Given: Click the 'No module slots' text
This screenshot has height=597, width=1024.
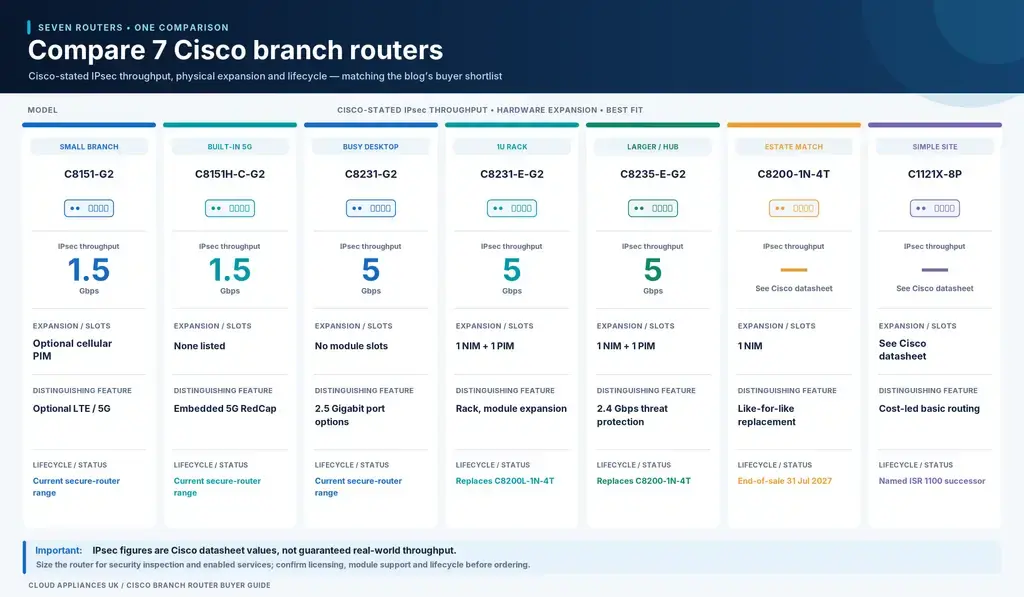Looking at the screenshot, I should click(x=351, y=346).
